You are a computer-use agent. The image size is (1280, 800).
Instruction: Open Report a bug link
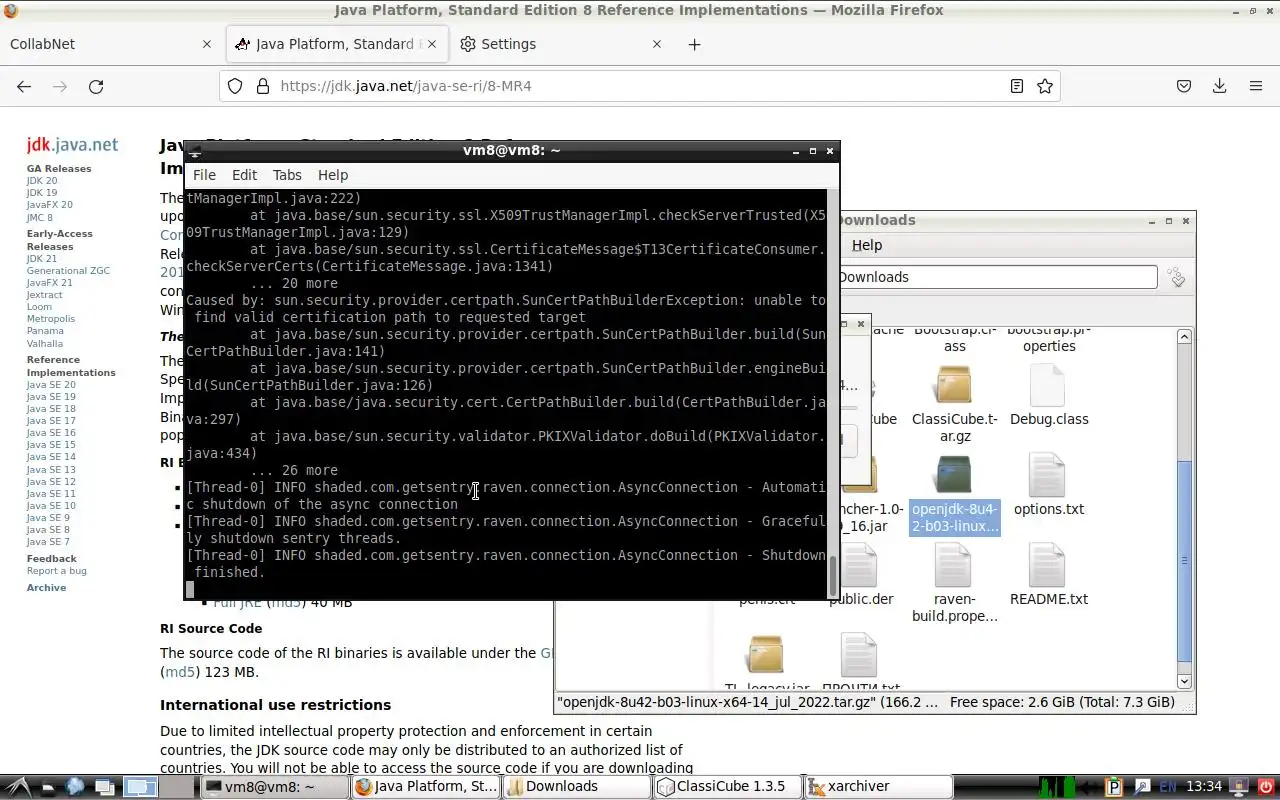coord(57,571)
